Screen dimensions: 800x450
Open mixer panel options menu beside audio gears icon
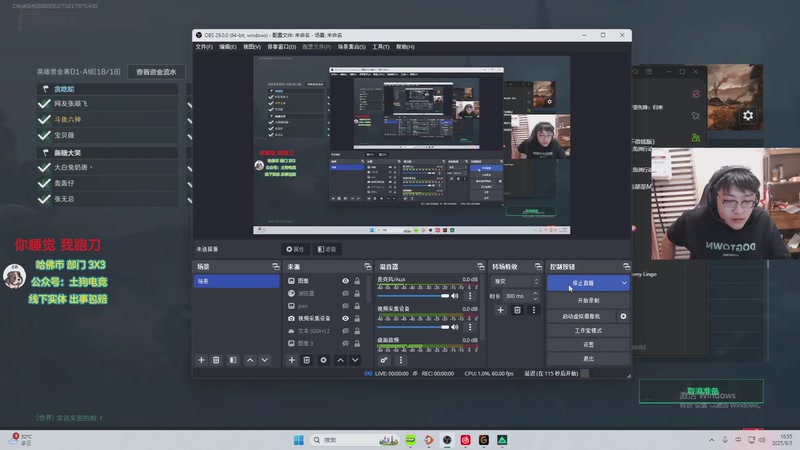[x=401, y=360]
